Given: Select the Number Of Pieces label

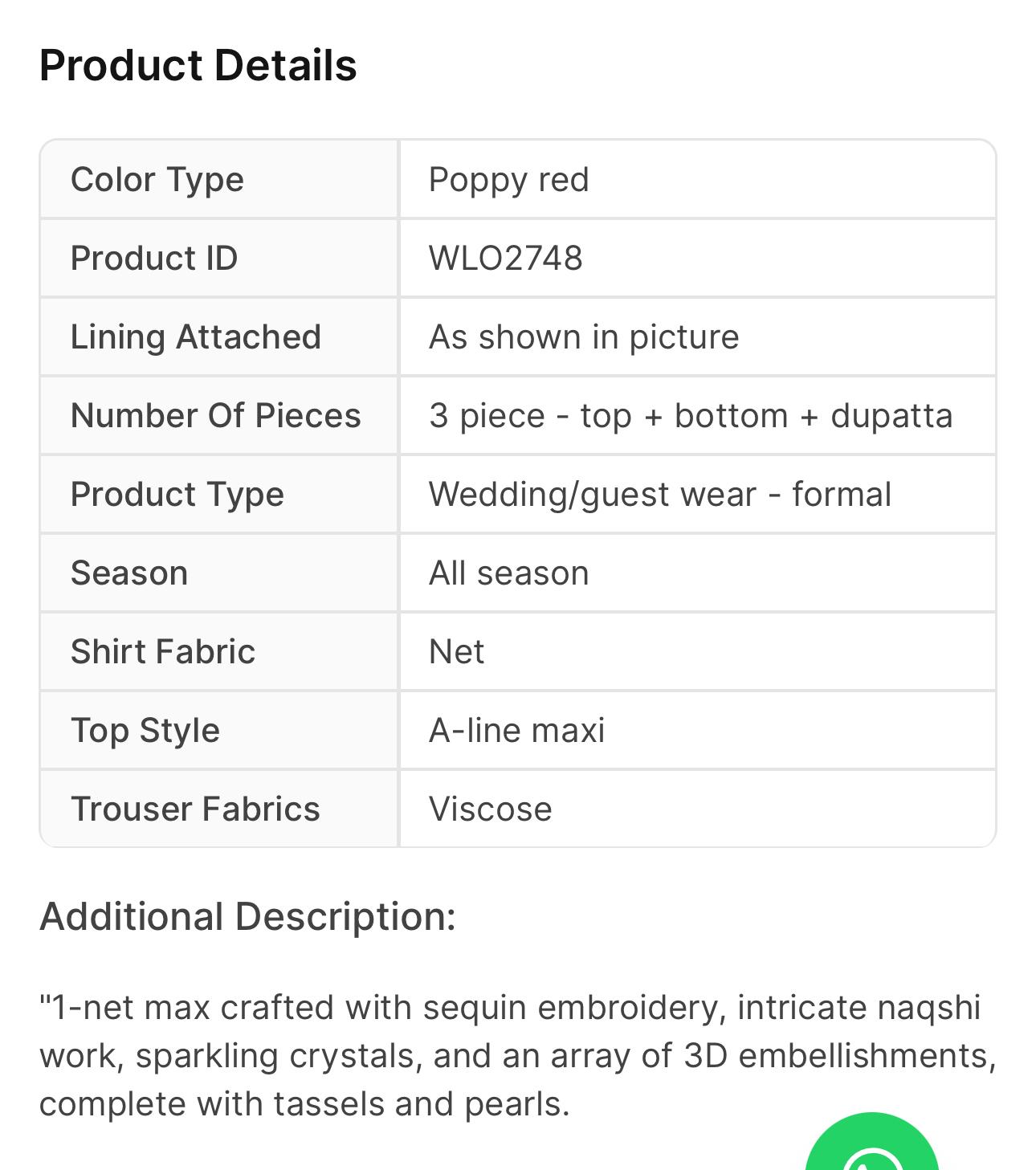Looking at the screenshot, I should click(x=215, y=415).
